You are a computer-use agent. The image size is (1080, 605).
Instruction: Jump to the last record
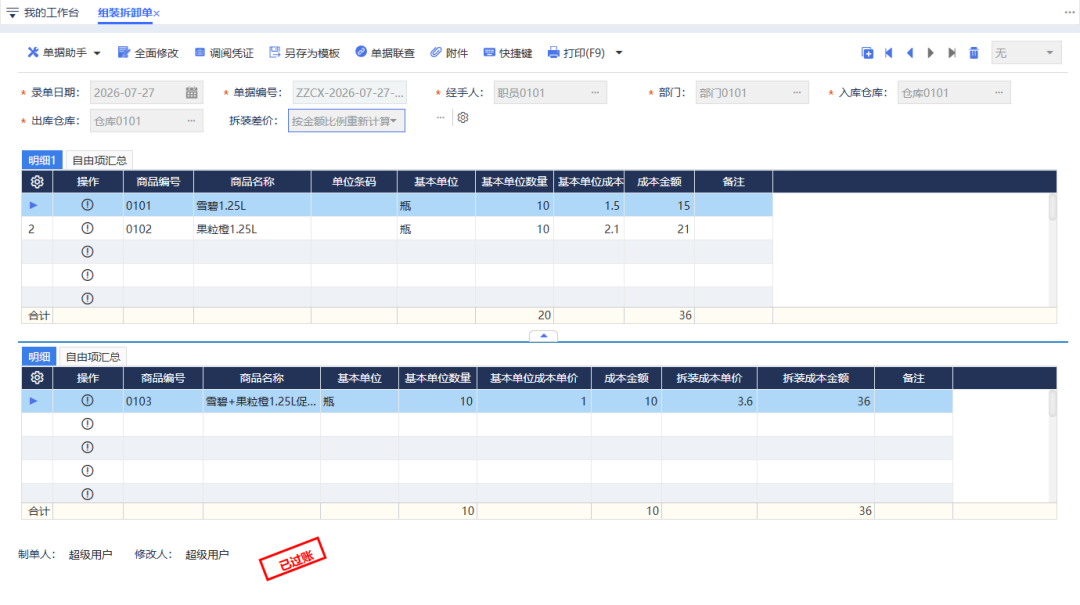pos(952,53)
